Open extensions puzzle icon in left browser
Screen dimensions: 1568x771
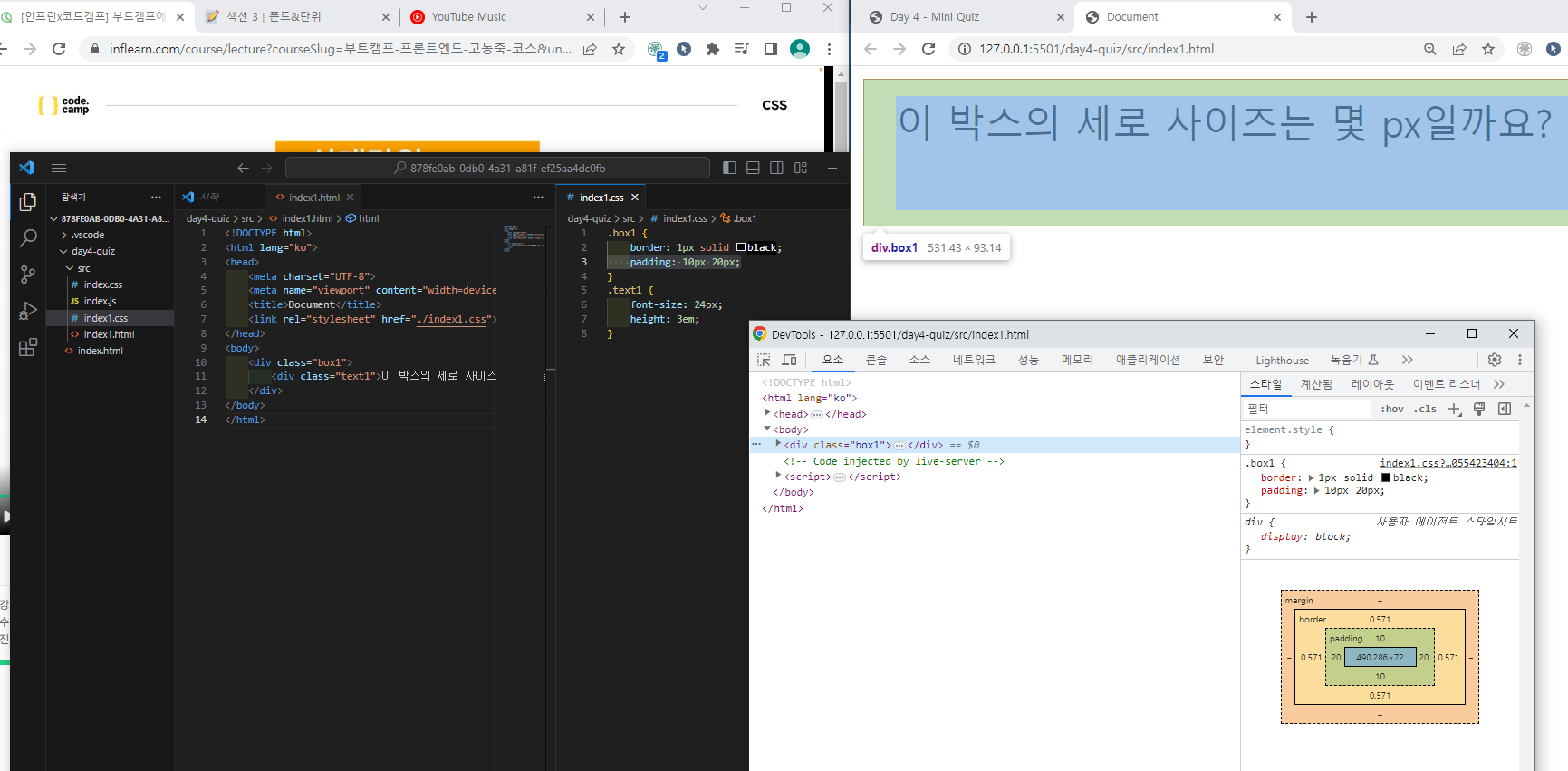point(713,49)
